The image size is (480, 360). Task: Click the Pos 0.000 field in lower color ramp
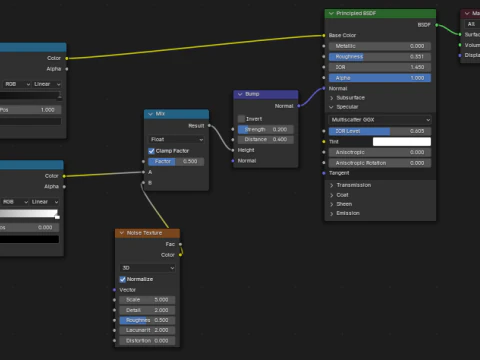(x=29, y=228)
